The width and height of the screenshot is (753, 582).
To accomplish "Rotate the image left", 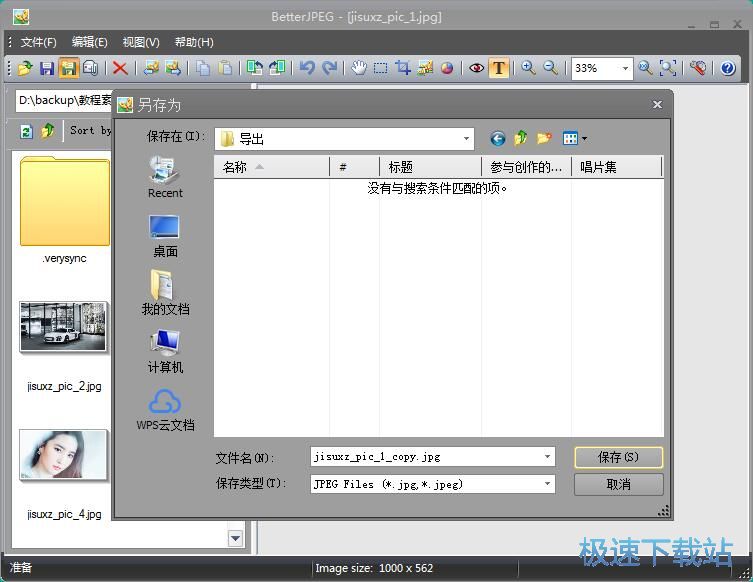I will pyautogui.click(x=255, y=68).
